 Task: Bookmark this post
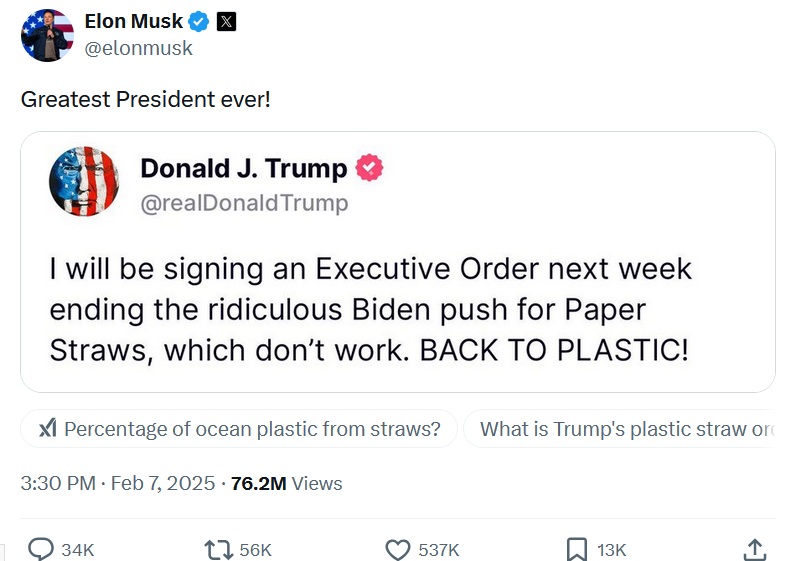click(577, 549)
